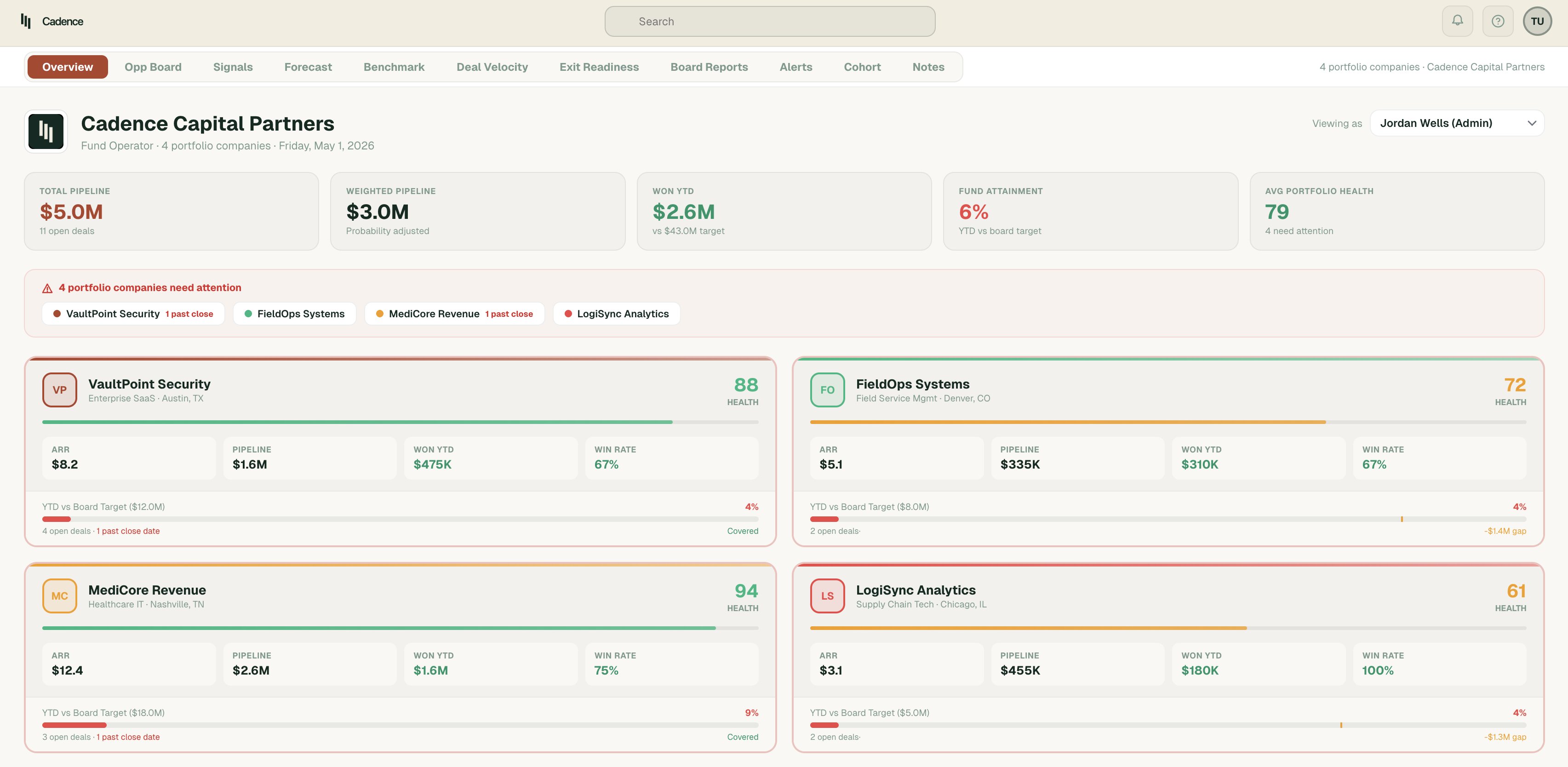Open VaultPoint Security company title

[x=149, y=384]
